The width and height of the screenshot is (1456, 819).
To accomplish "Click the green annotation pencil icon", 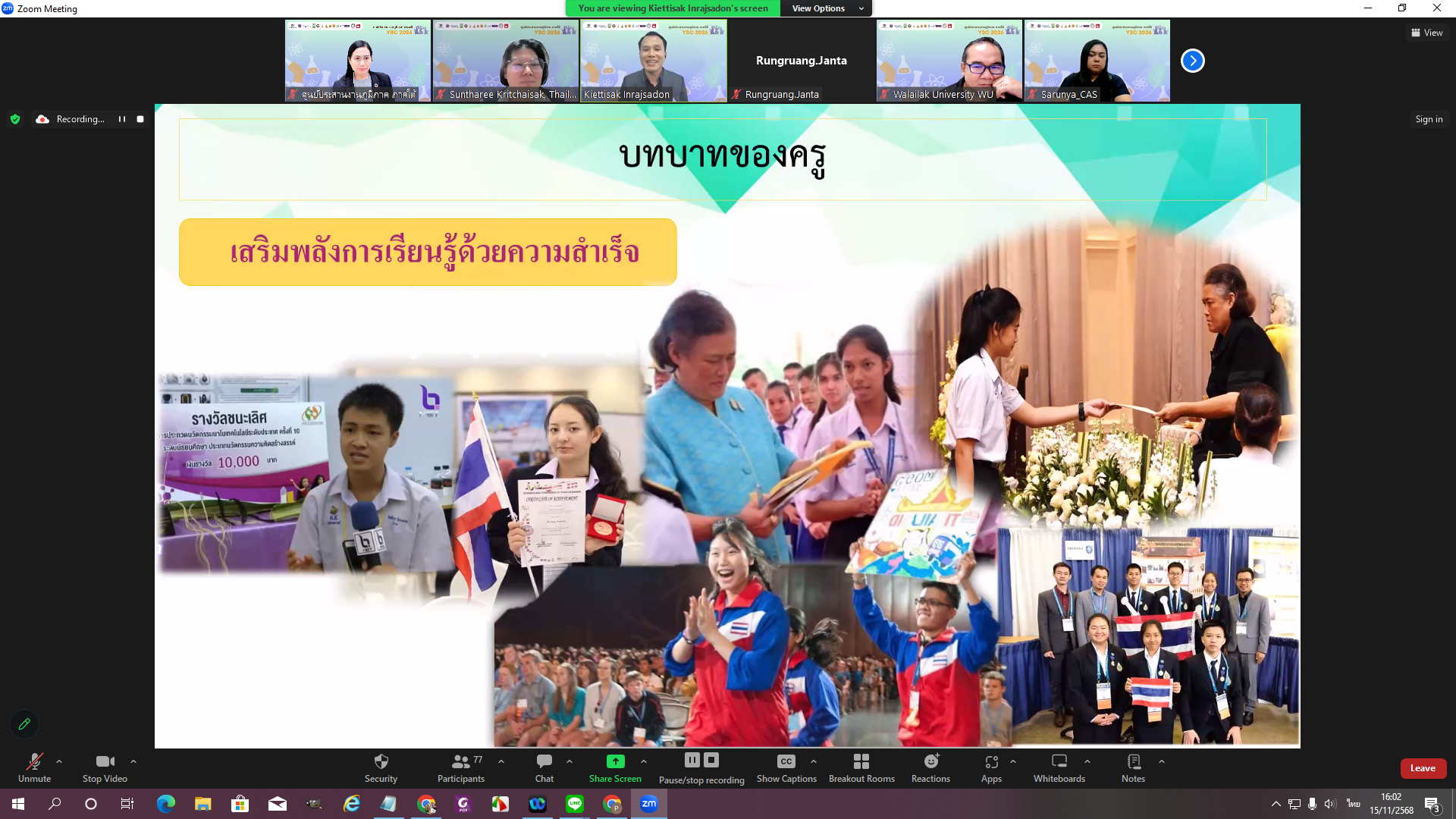I will tap(24, 724).
